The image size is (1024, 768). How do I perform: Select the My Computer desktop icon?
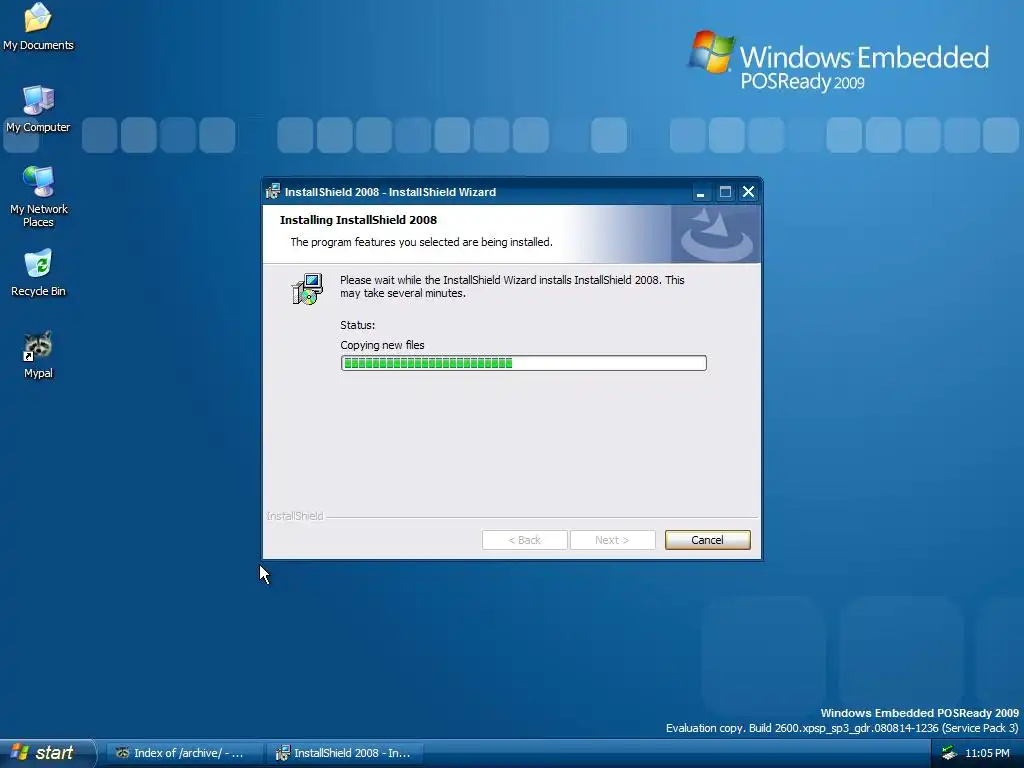pyautogui.click(x=38, y=109)
